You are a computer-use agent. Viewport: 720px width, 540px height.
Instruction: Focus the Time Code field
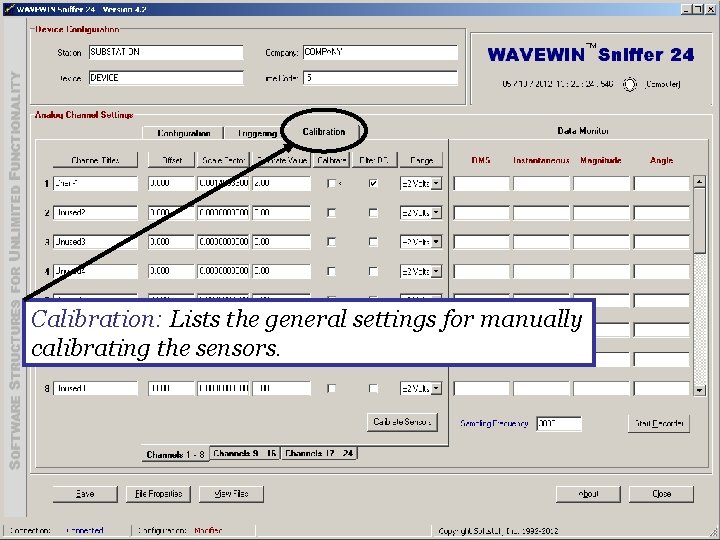click(x=380, y=78)
